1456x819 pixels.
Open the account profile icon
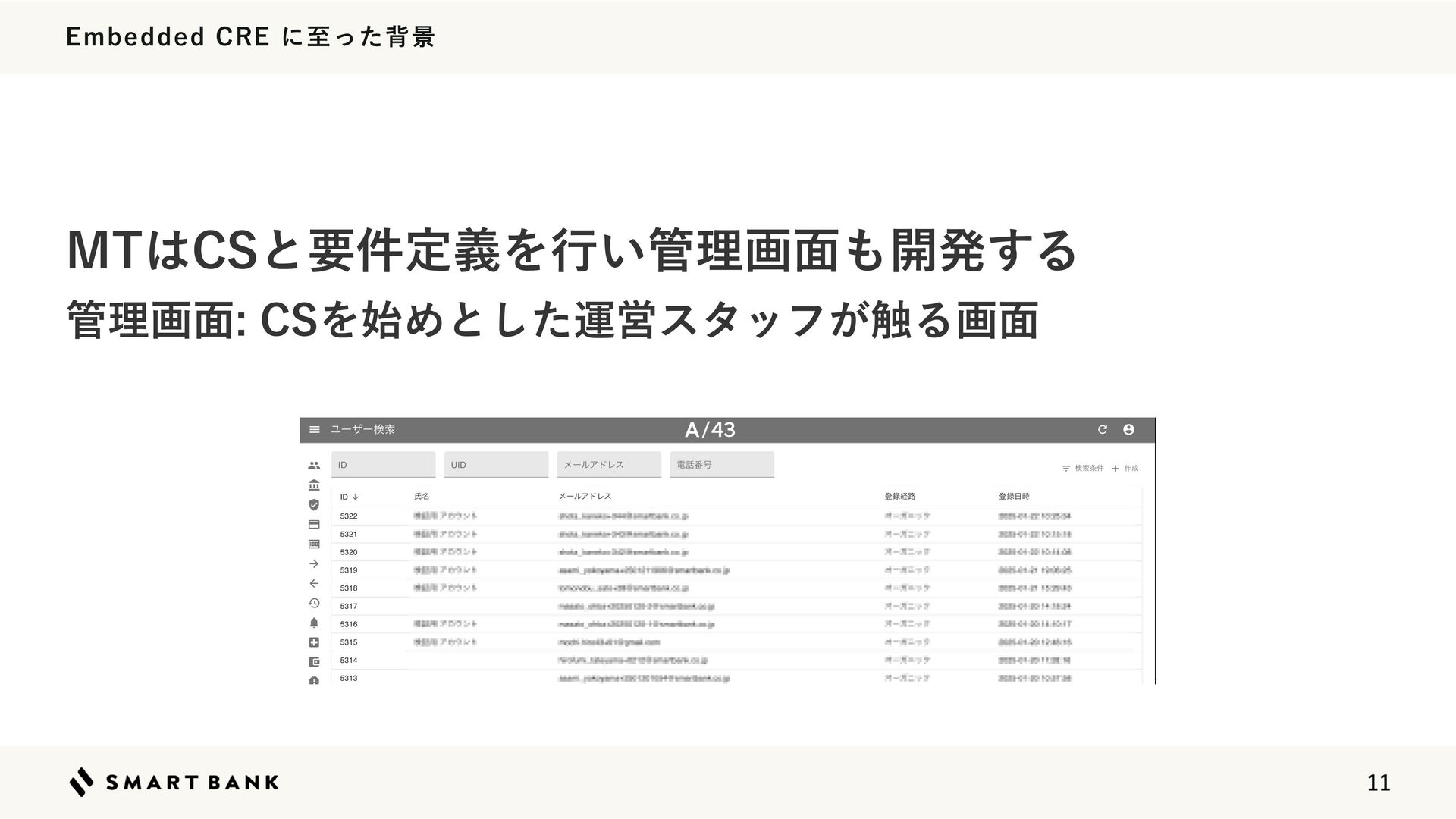pos(1128,430)
